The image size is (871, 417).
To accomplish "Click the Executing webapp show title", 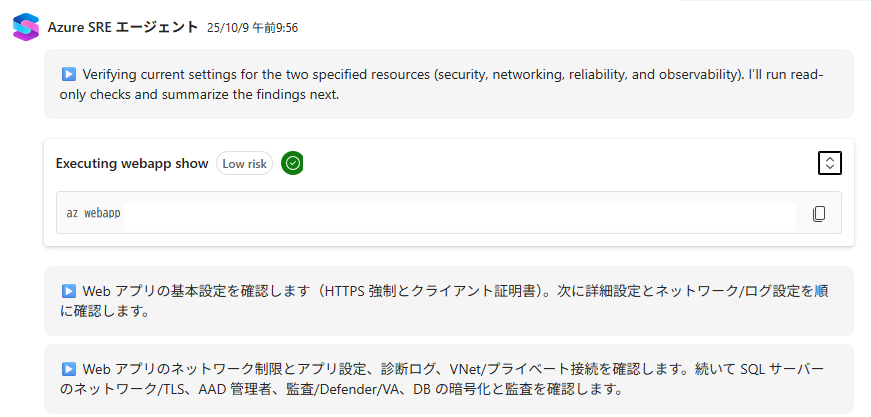I will click(132, 163).
